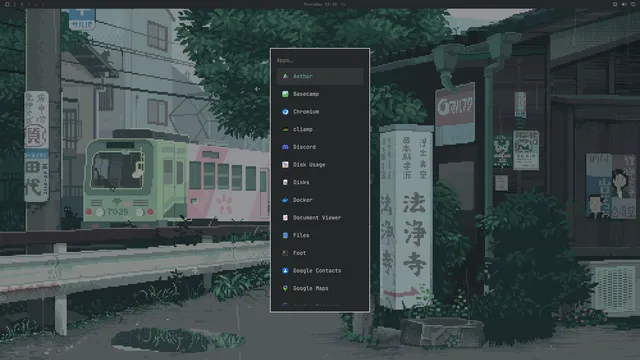This screenshot has height=360, width=640.
Task: Choose Files from the app list
Action: tap(320, 236)
